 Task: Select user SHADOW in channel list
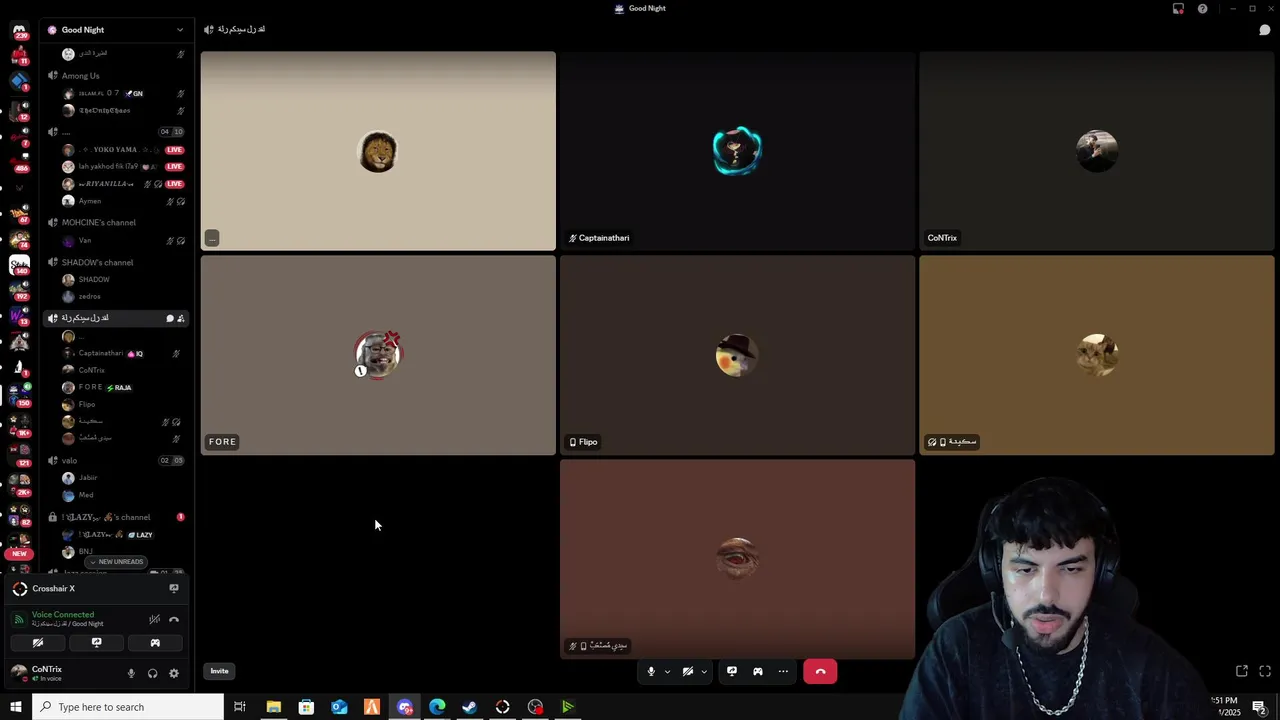click(x=93, y=279)
